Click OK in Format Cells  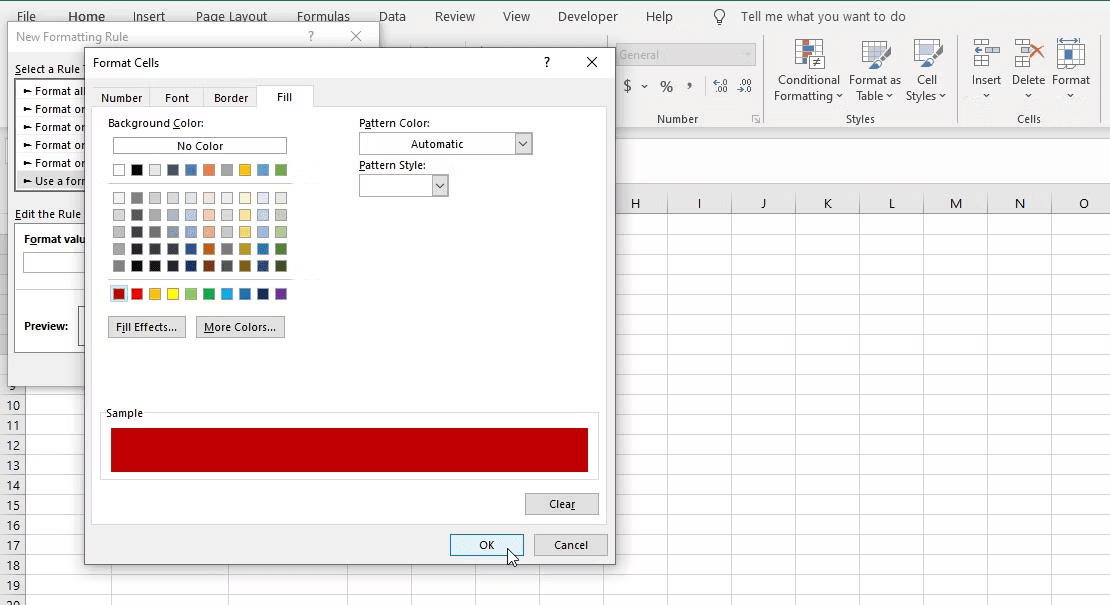pyautogui.click(x=486, y=545)
